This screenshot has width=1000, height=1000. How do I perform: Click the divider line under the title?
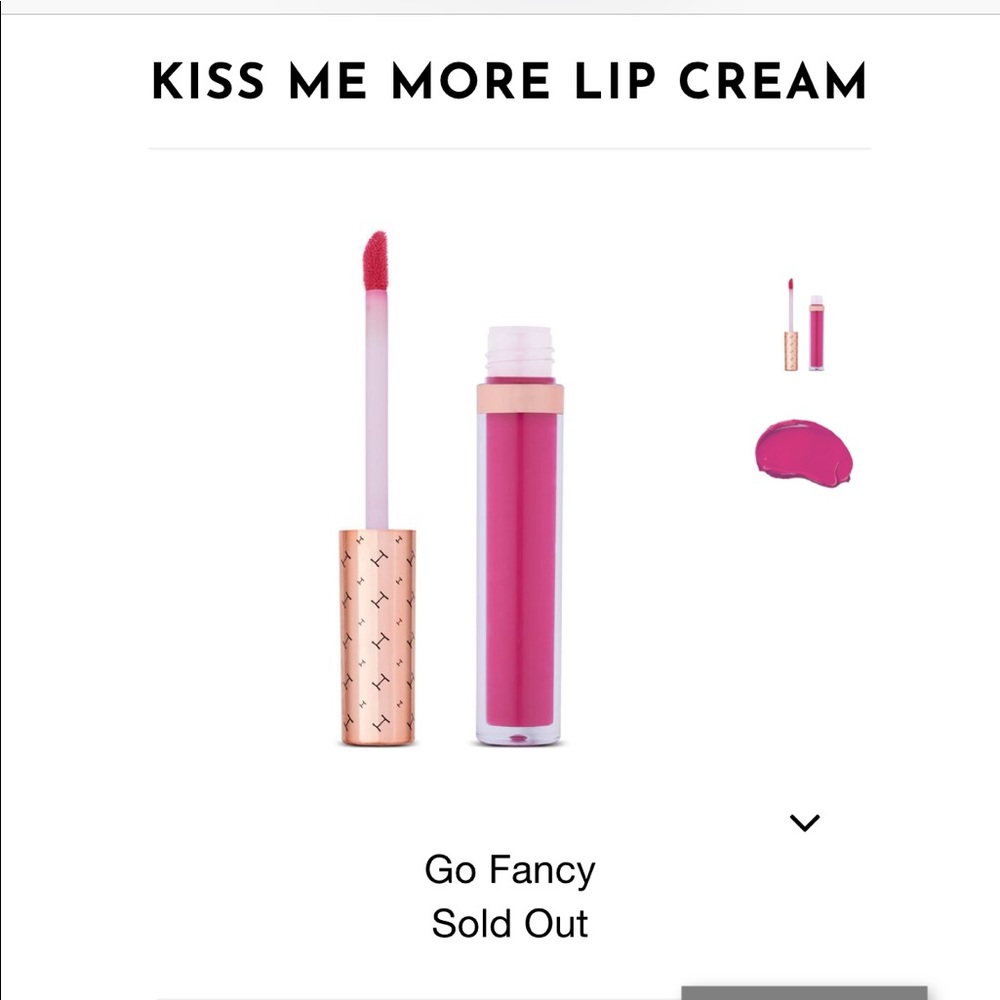click(x=510, y=145)
